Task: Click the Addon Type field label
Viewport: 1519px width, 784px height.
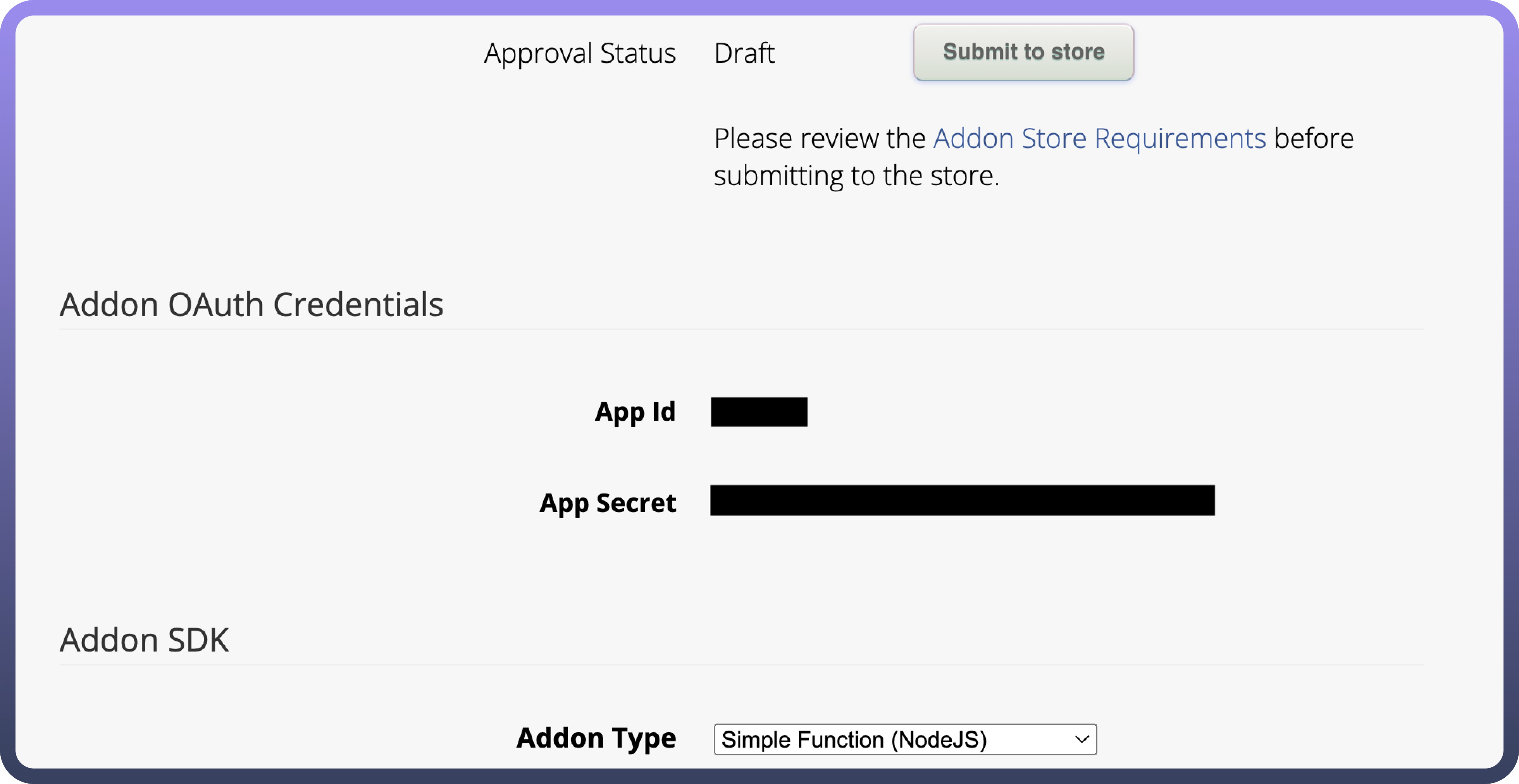Action: pos(596,738)
